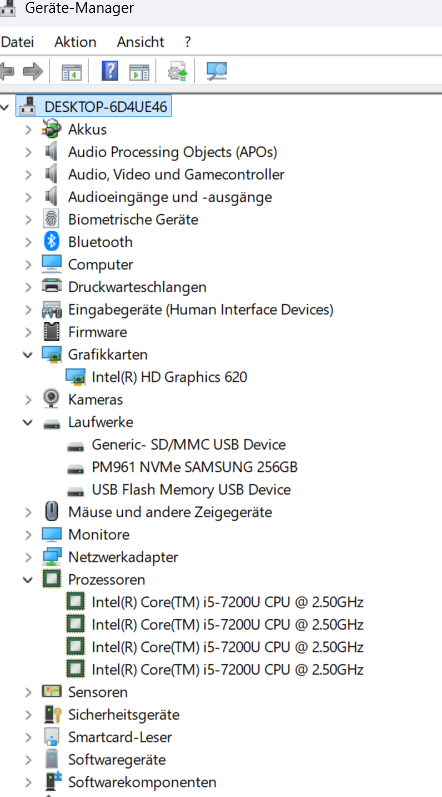Select Intel(R) HD Graphics 620 device
The width and height of the screenshot is (442, 797).
point(169,377)
